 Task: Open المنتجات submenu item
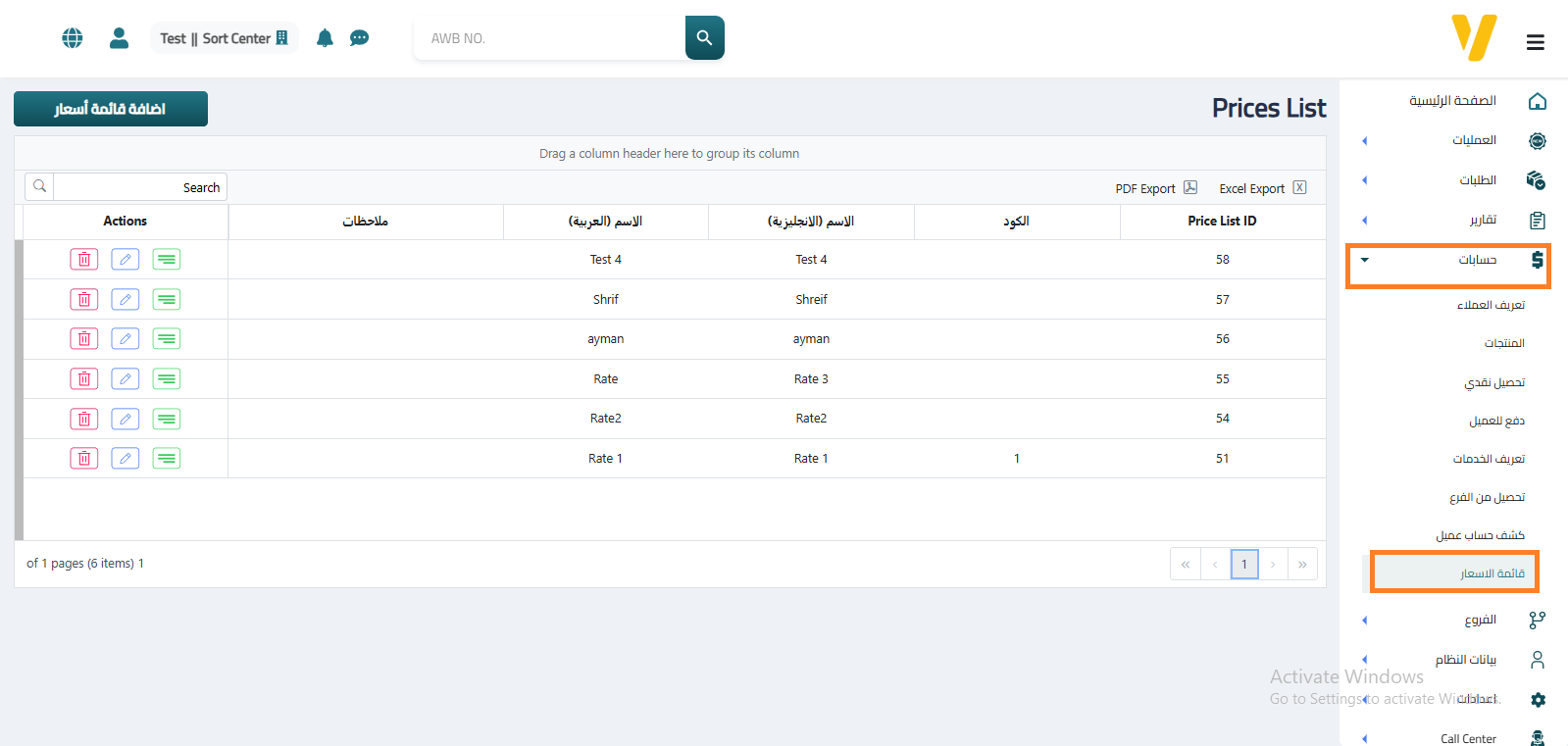coord(1504,344)
